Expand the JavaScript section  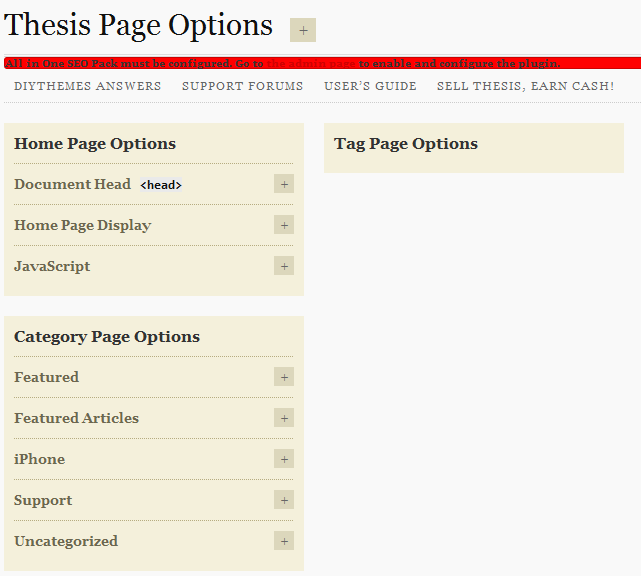coord(284,266)
